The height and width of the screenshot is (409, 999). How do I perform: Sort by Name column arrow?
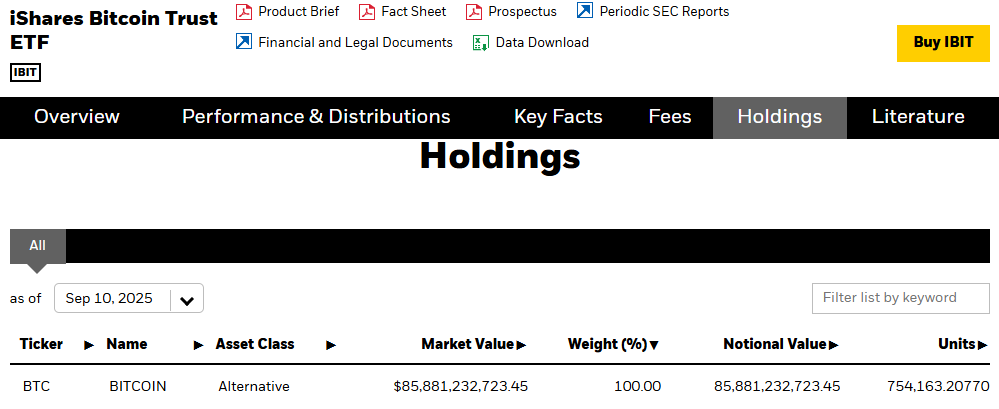click(199, 345)
